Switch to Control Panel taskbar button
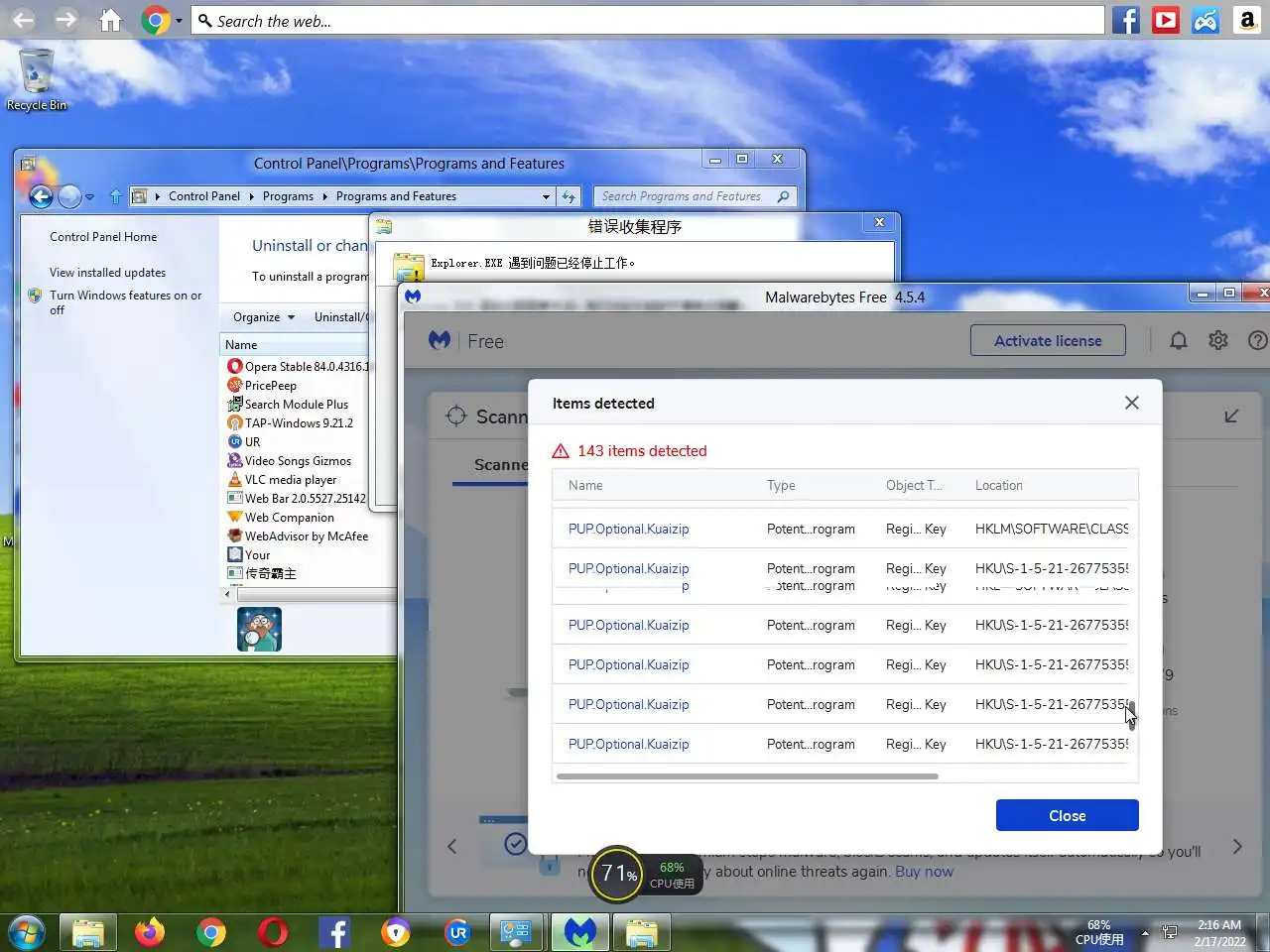The height and width of the screenshot is (952, 1270). tap(517, 932)
